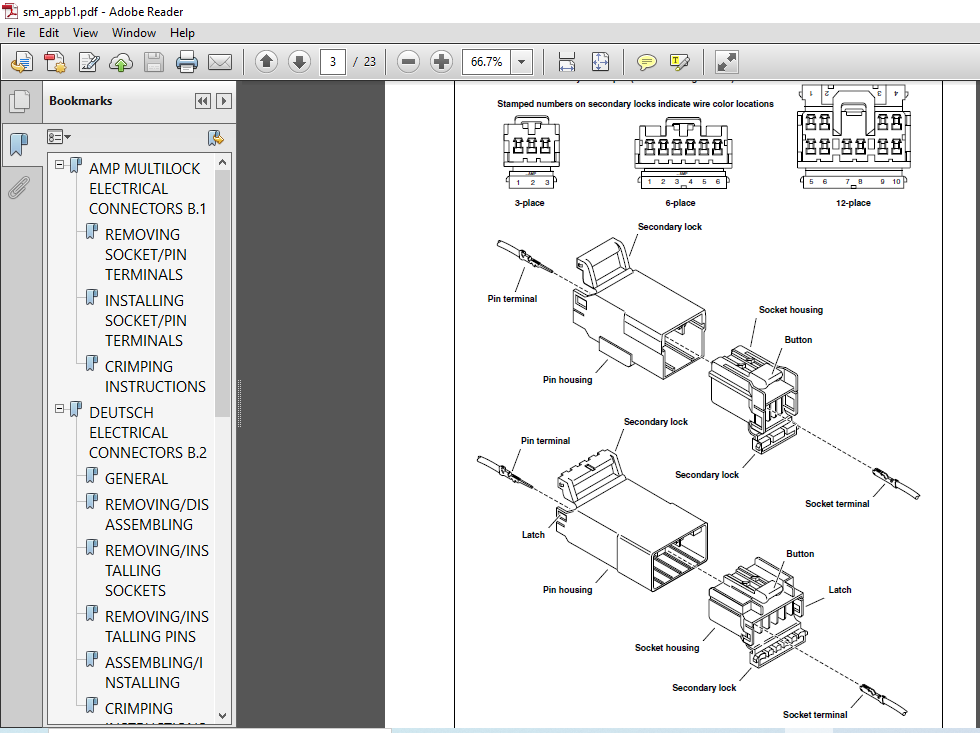Click the Email envelope icon
Viewport: 980px width, 733px height.
pyautogui.click(x=220, y=62)
